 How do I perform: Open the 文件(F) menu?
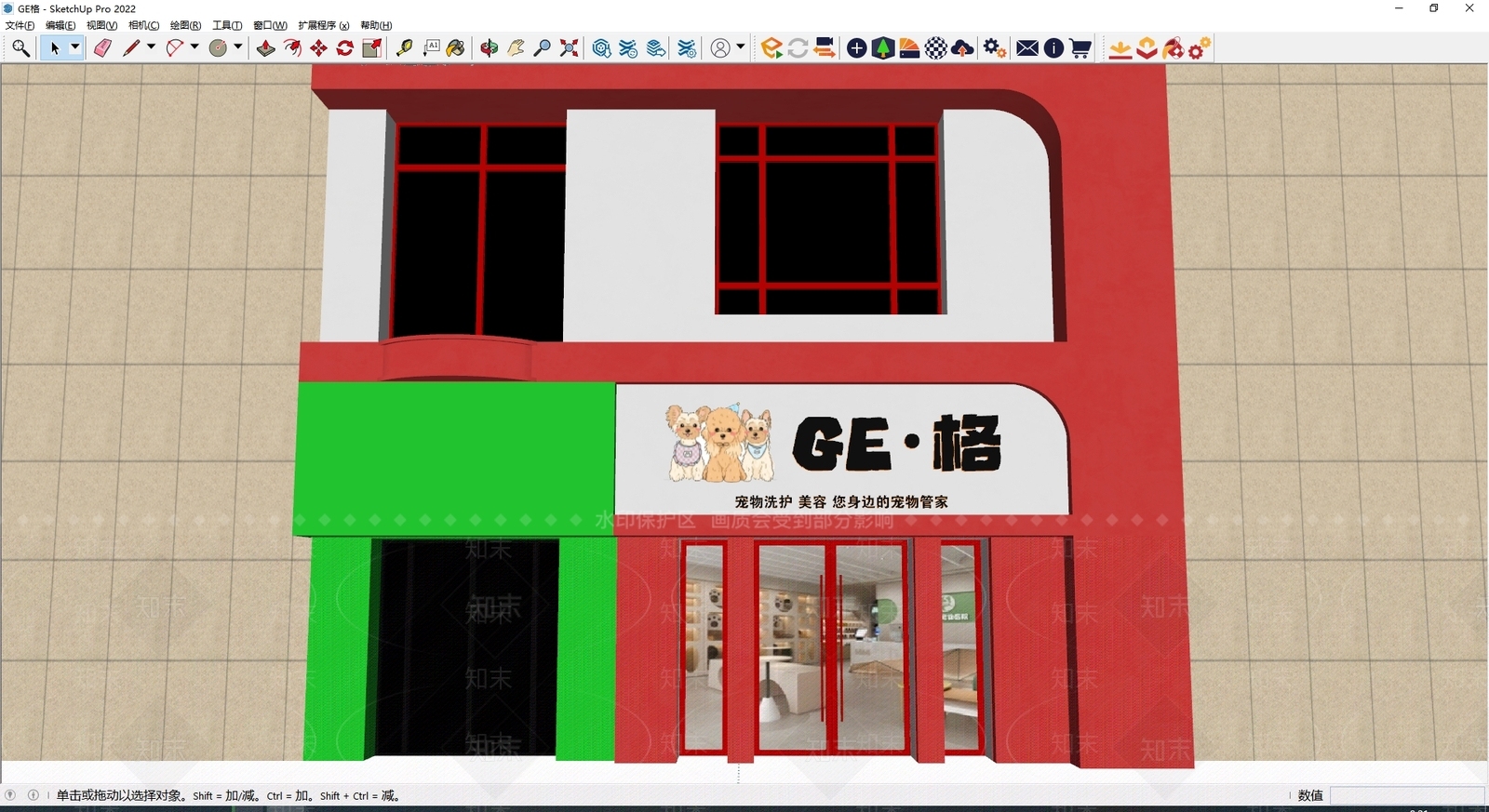click(x=20, y=25)
